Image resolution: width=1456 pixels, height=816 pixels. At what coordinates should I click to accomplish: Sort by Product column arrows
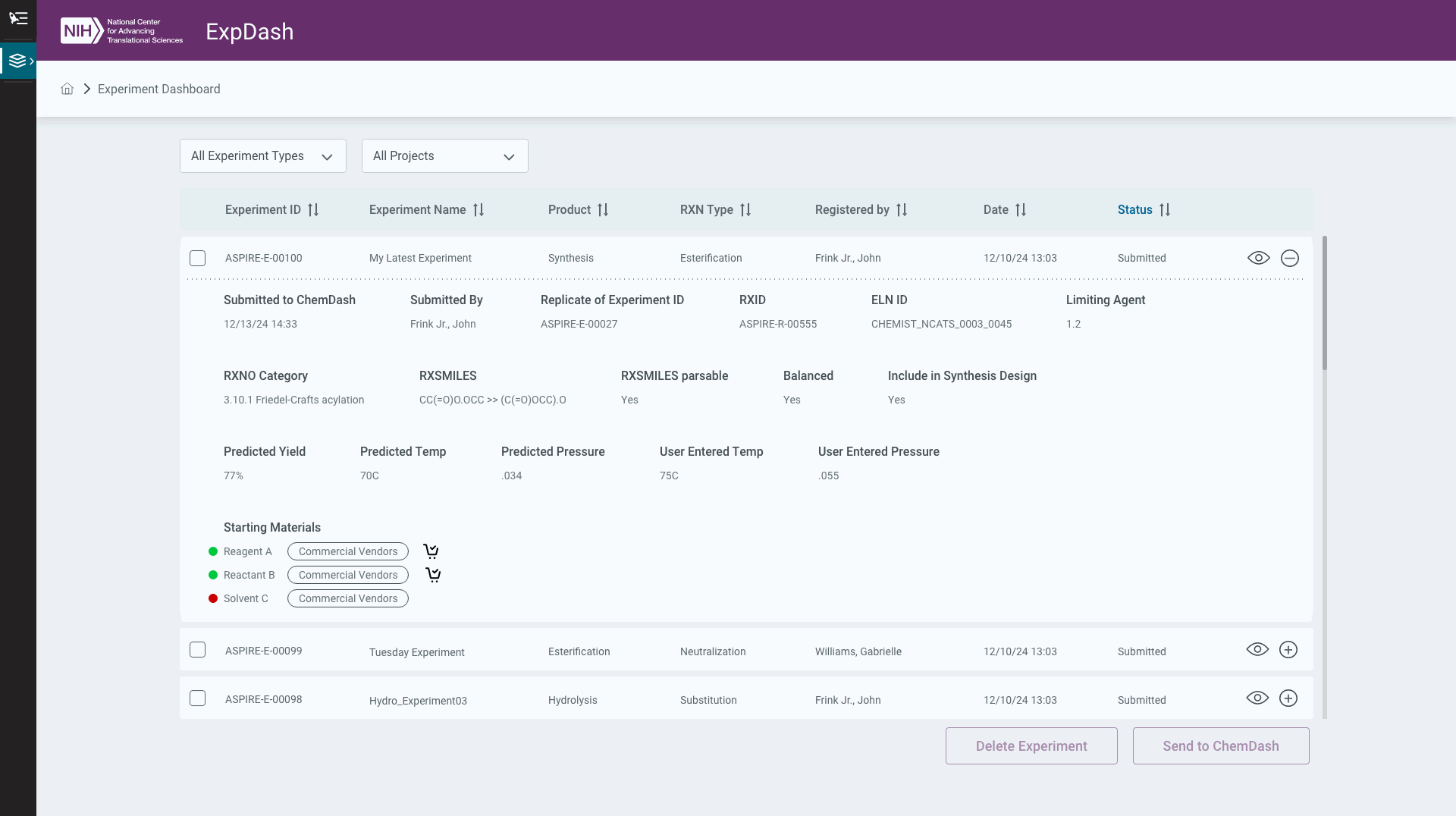pos(603,210)
